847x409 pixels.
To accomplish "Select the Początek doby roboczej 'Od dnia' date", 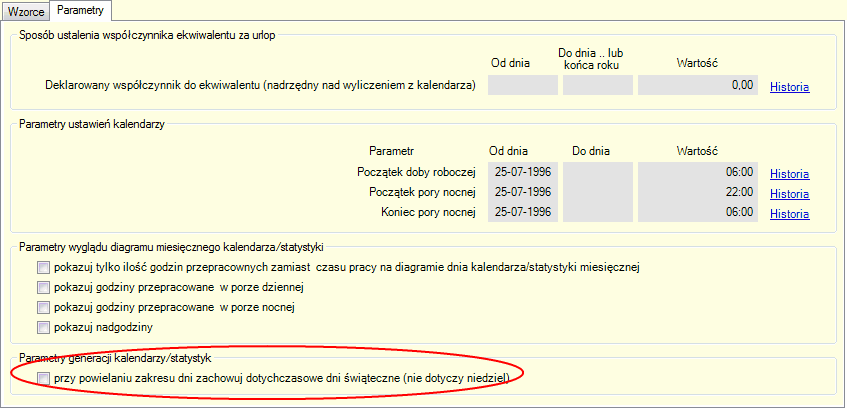I will point(522,173).
